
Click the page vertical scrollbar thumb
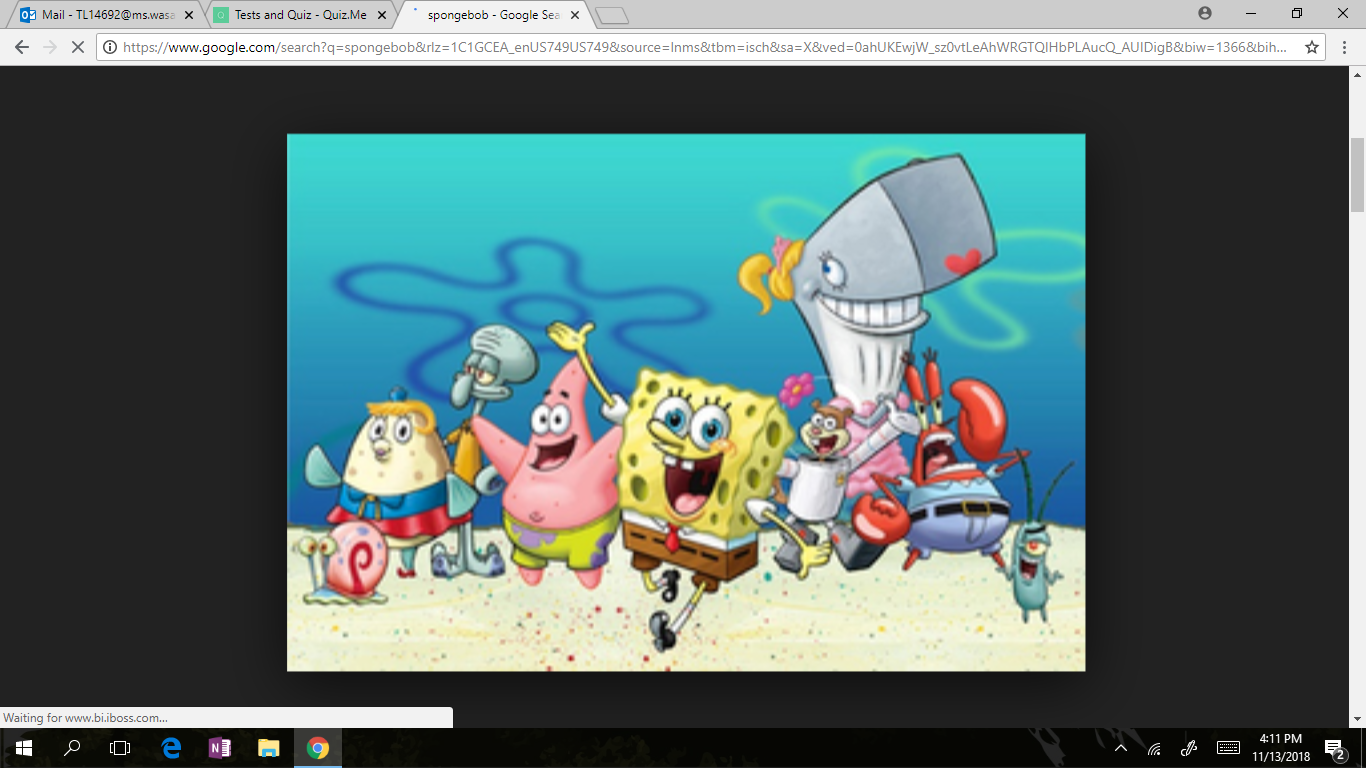1357,175
